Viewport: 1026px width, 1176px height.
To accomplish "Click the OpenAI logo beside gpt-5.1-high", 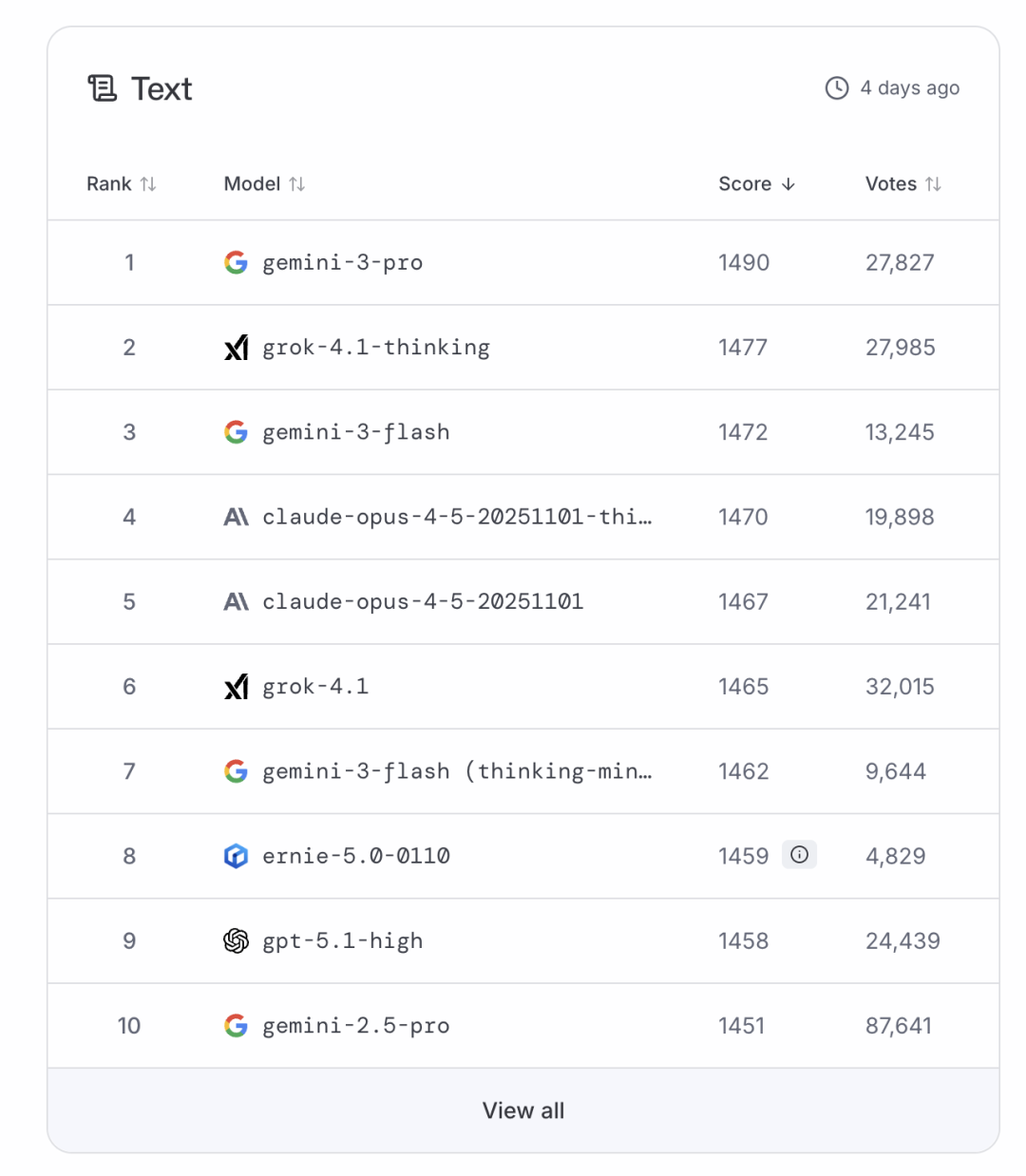I will (x=236, y=941).
